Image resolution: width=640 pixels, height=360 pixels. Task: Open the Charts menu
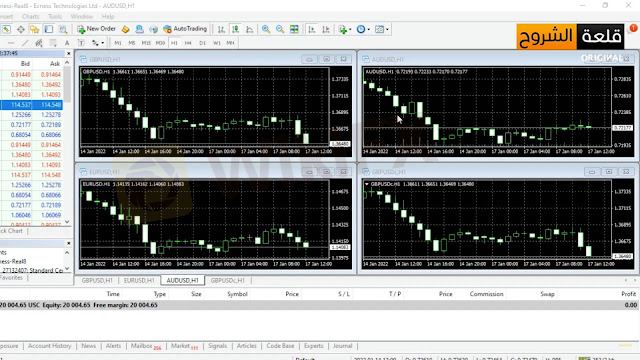(31, 17)
